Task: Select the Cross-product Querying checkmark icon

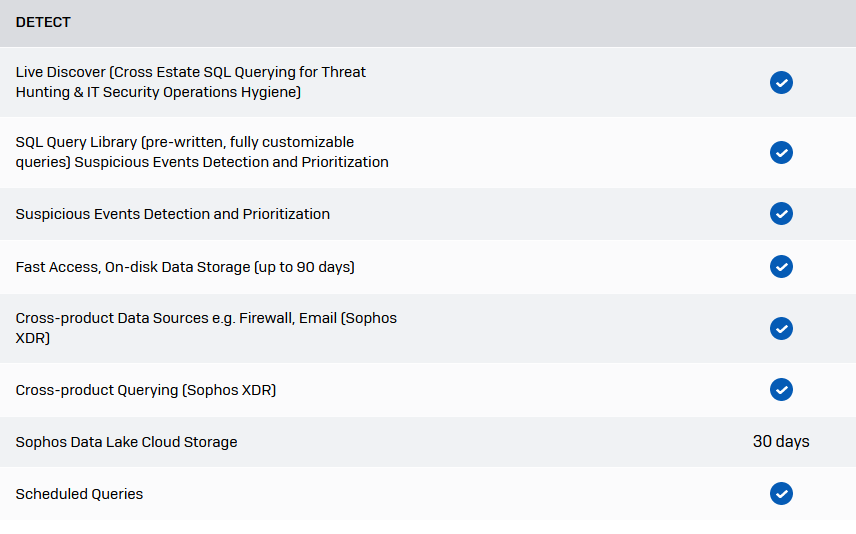Action: 781,389
